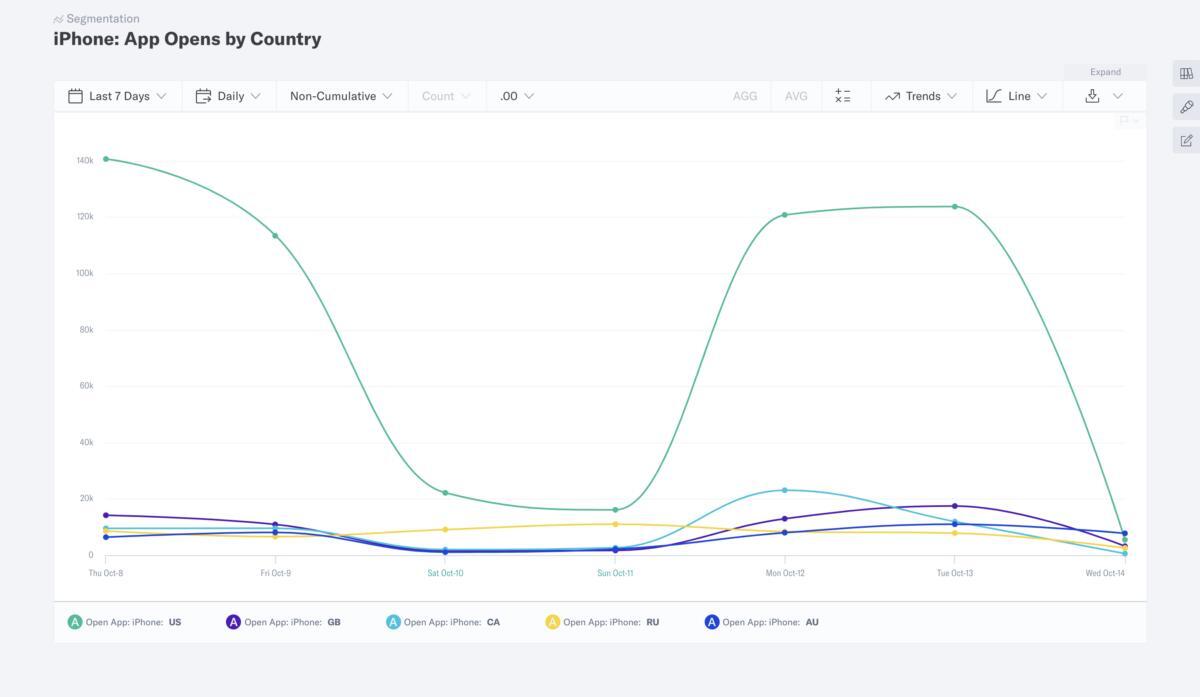Image resolution: width=1200 pixels, height=697 pixels.
Task: Click the Segmentation squiggle icon
Action: (58, 19)
